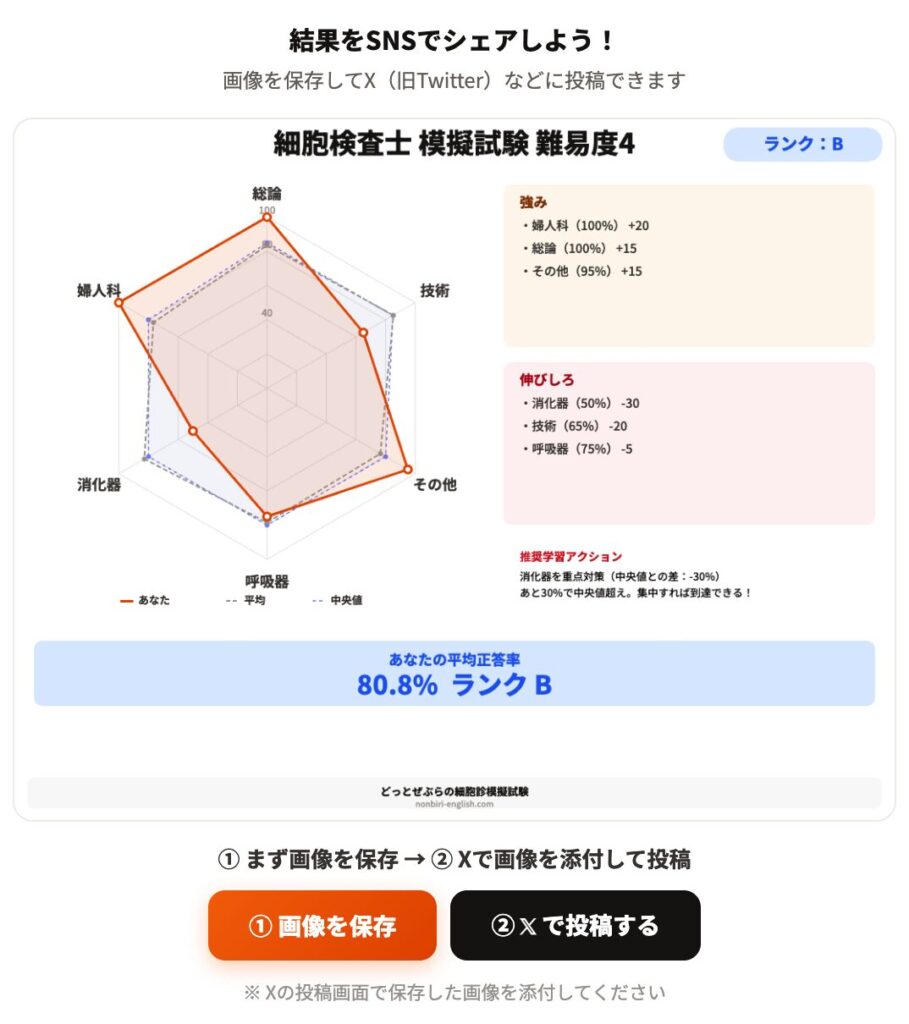Click the 呼吸器 axis label
909x1024 pixels.
click(x=267, y=581)
